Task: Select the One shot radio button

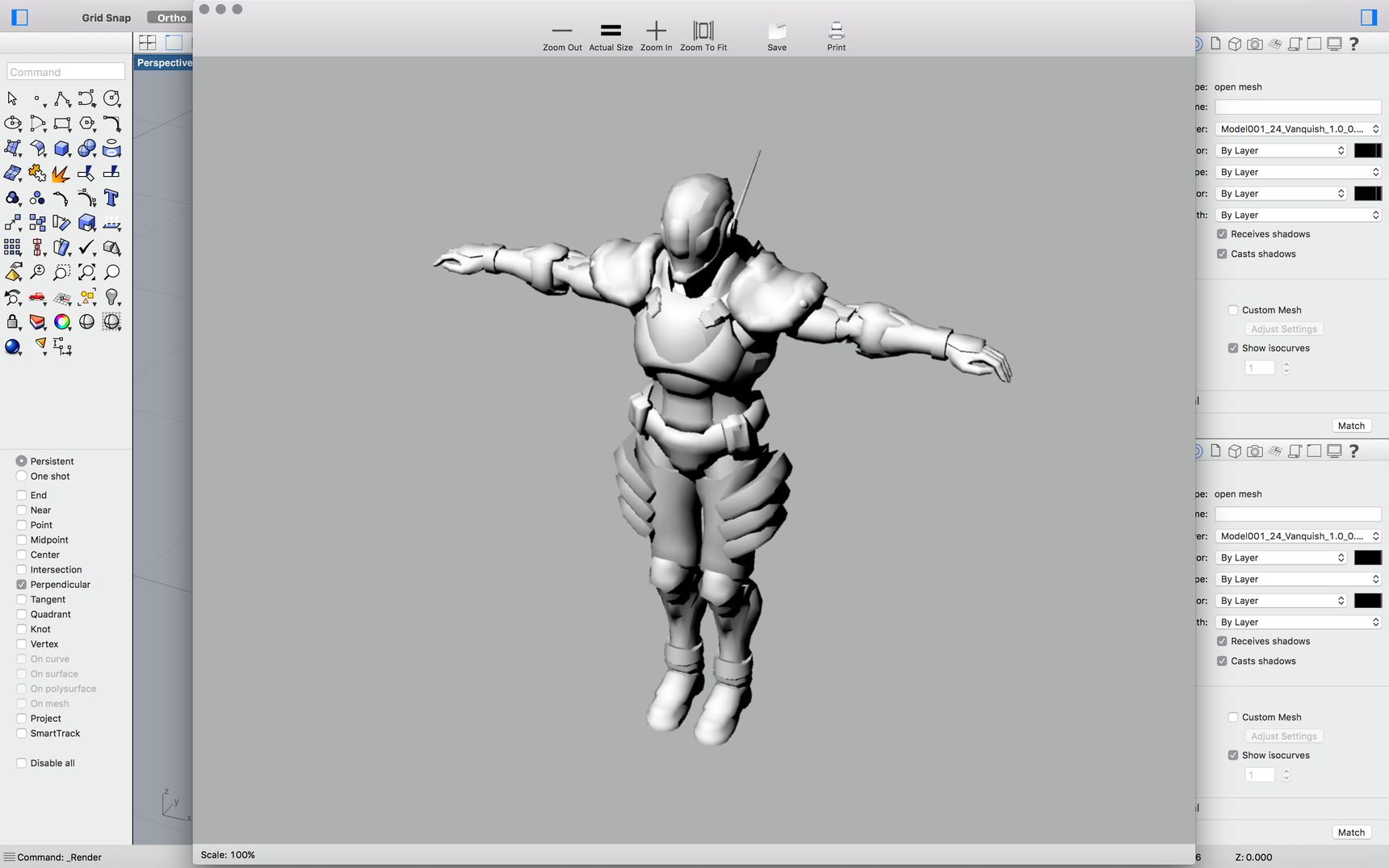Action: (22, 476)
